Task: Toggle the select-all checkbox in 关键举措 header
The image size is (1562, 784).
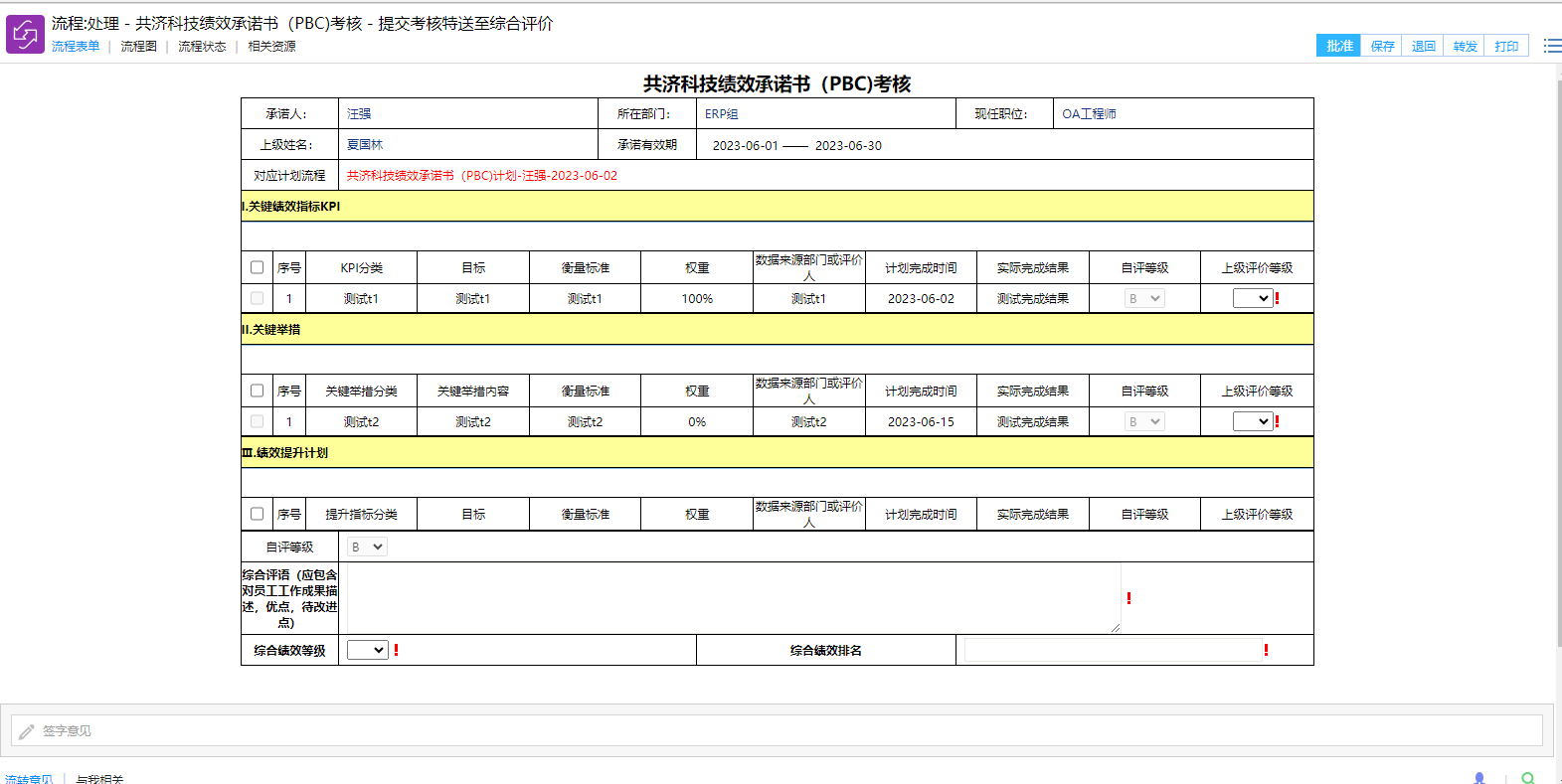Action: point(258,391)
